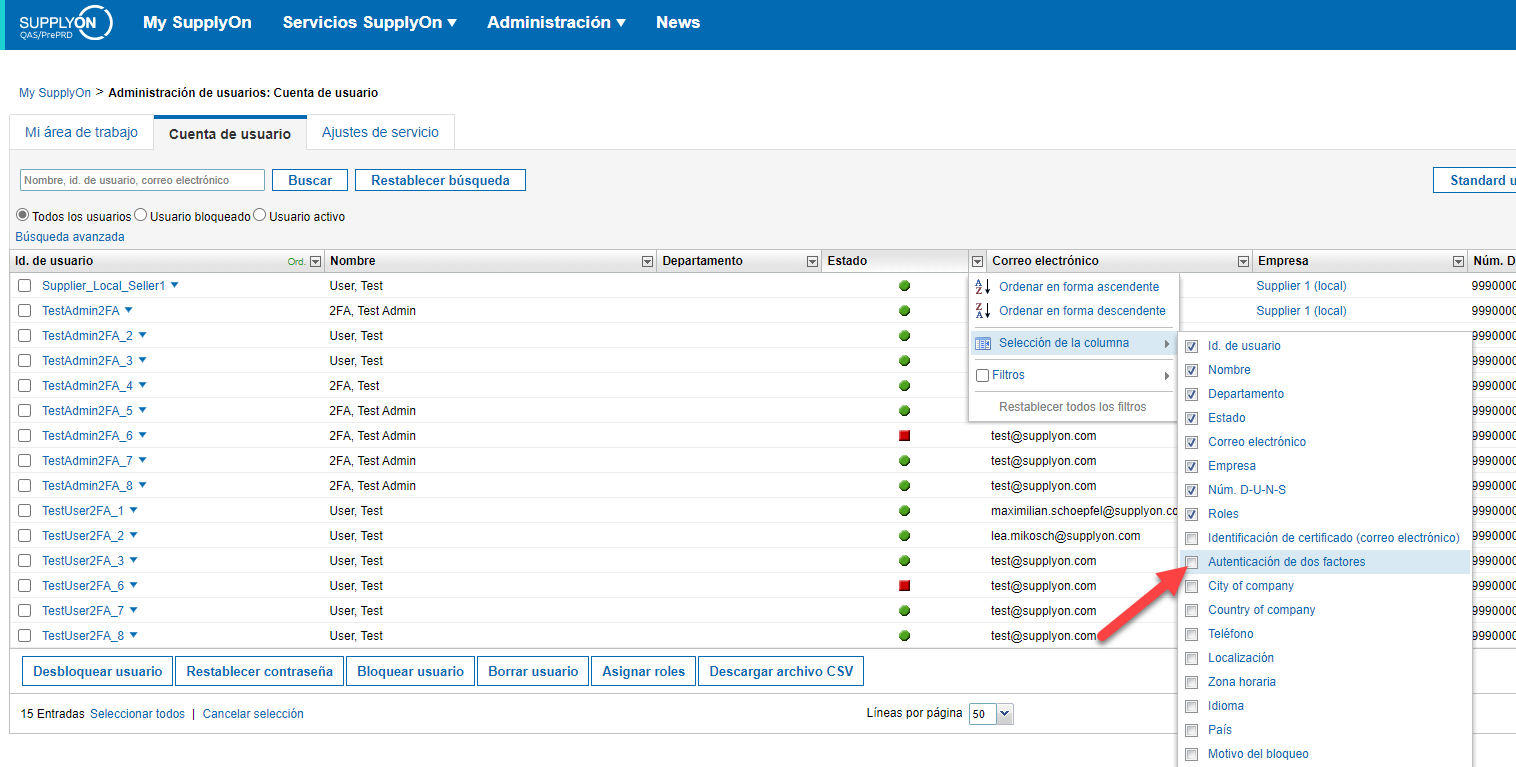The image size is (1516, 767).
Task: Select the Todos los usuarios radio button
Action: 22,215
